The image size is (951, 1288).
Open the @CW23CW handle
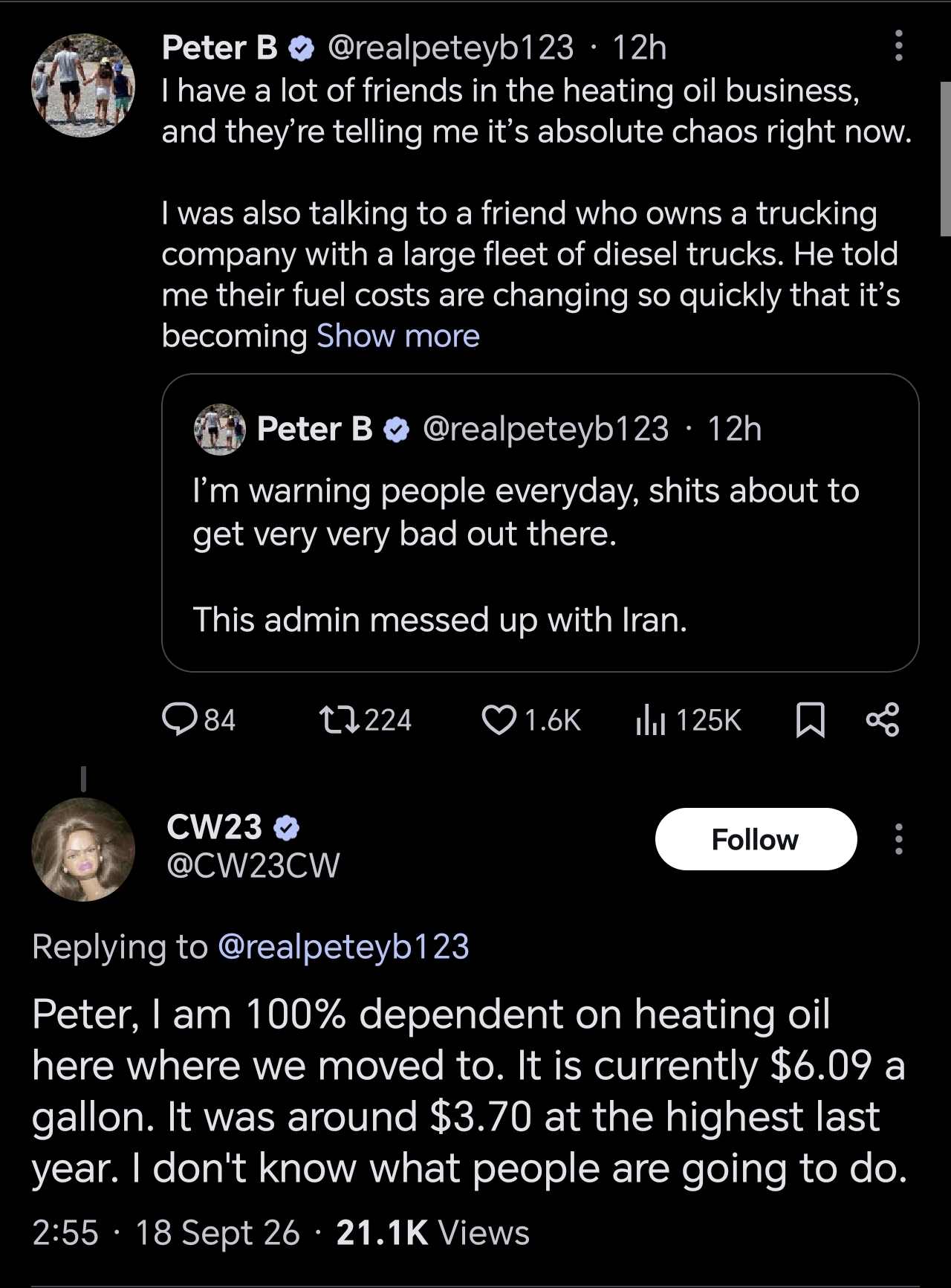(253, 866)
